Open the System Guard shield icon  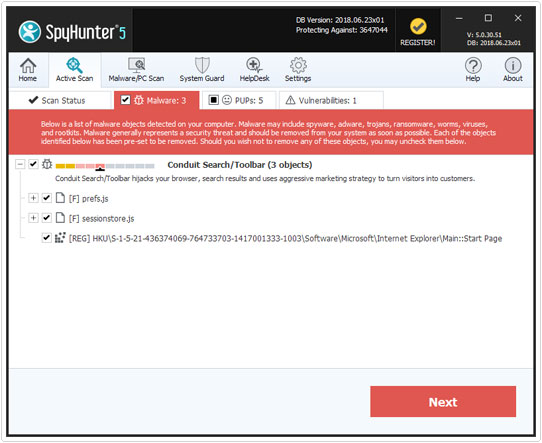coord(202,65)
